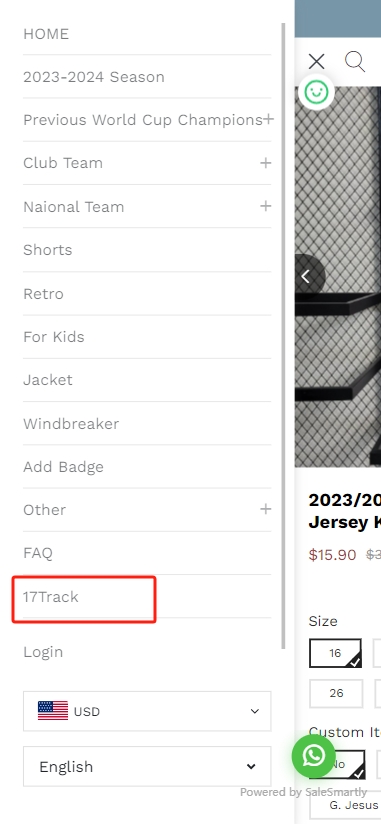Image resolution: width=381 pixels, height=824 pixels.
Task: Open search with the magnifier icon
Action: click(x=355, y=61)
